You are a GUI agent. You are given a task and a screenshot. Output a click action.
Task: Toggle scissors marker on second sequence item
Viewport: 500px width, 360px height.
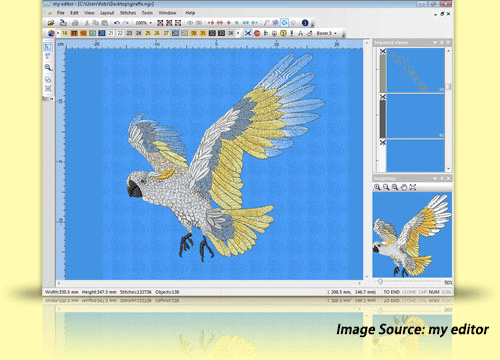click(383, 97)
